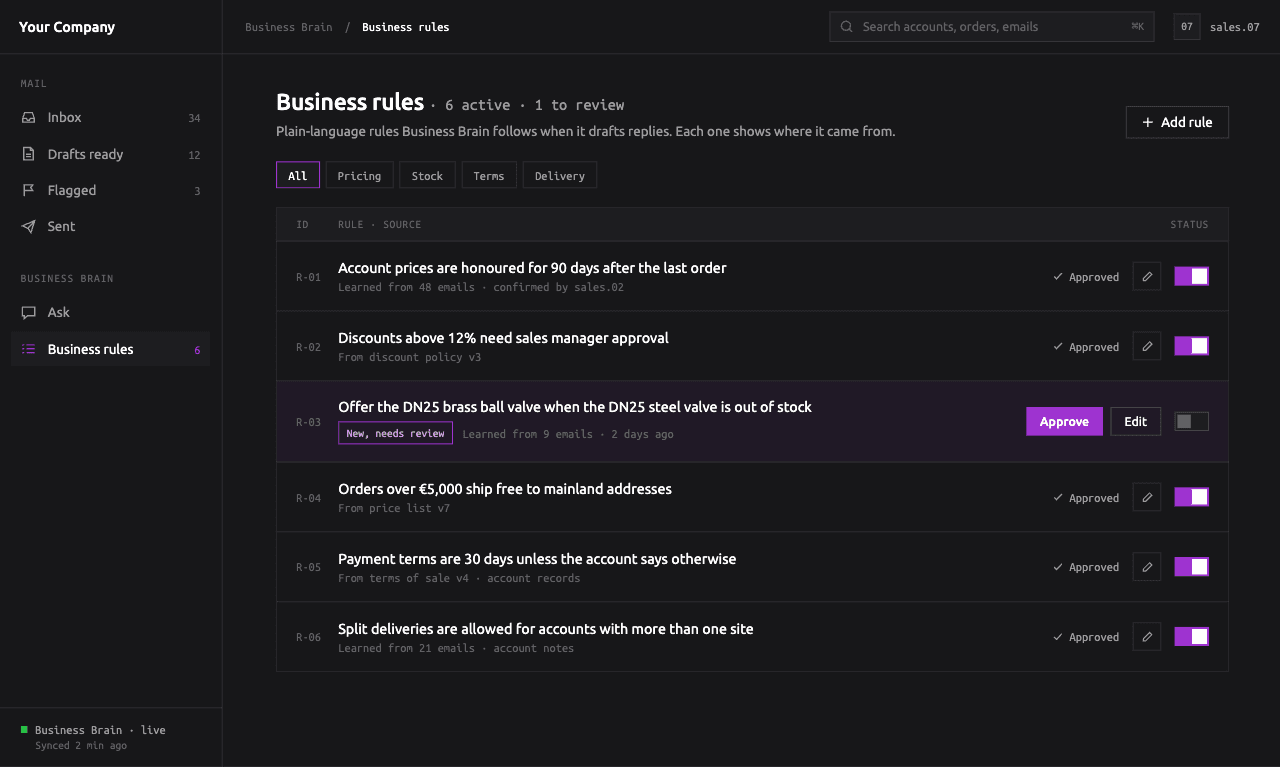Go to Business Brain breadcrumb link
Screen dimensions: 1280x767
pyautogui.click(x=289, y=27)
